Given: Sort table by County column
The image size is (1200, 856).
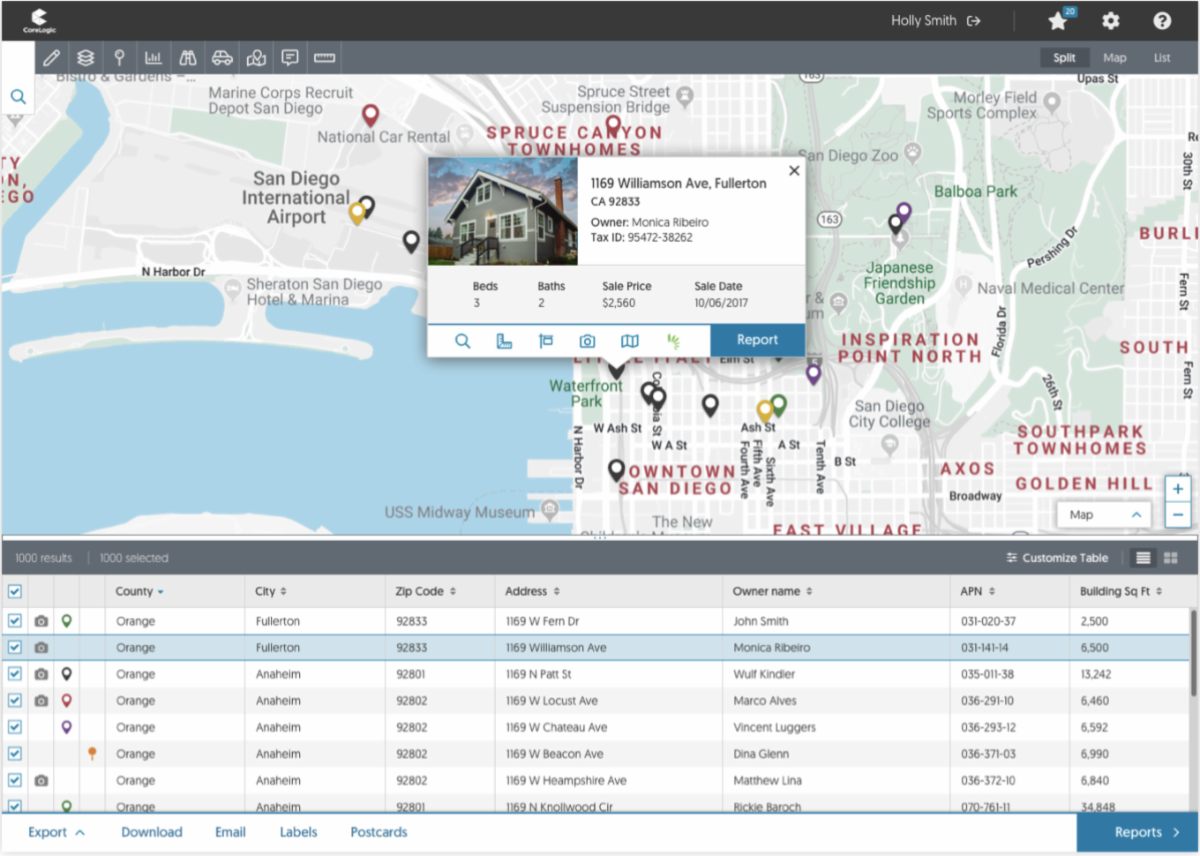Looking at the screenshot, I should click(139, 591).
